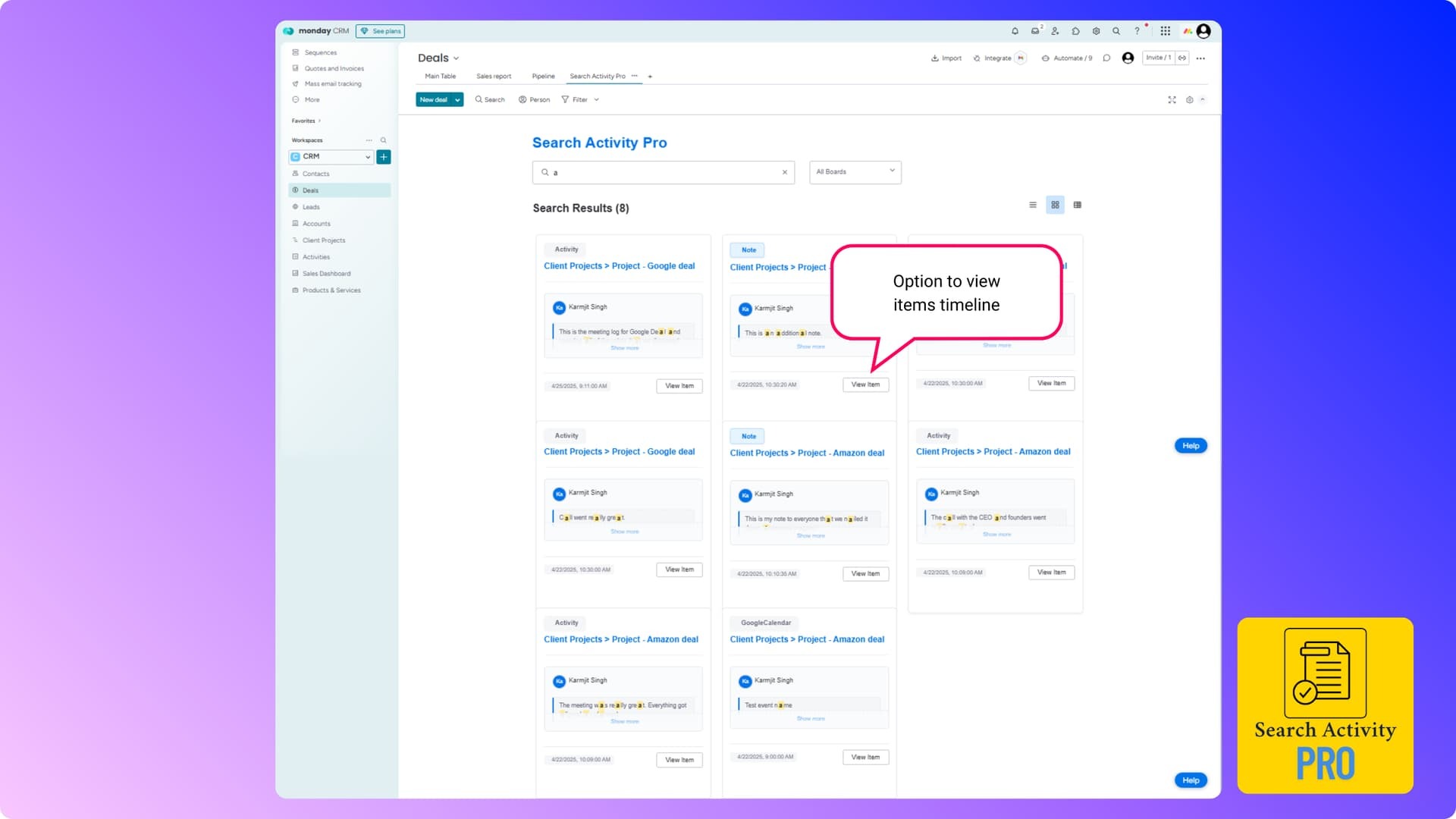Switch to the list layout view icon
Screen dimensions: 1456x819
point(1033,205)
